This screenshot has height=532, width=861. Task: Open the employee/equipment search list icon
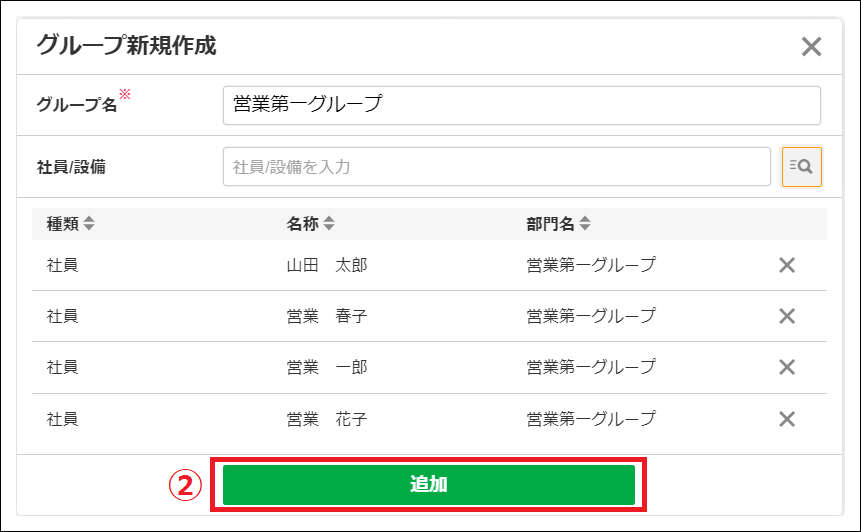[801, 166]
